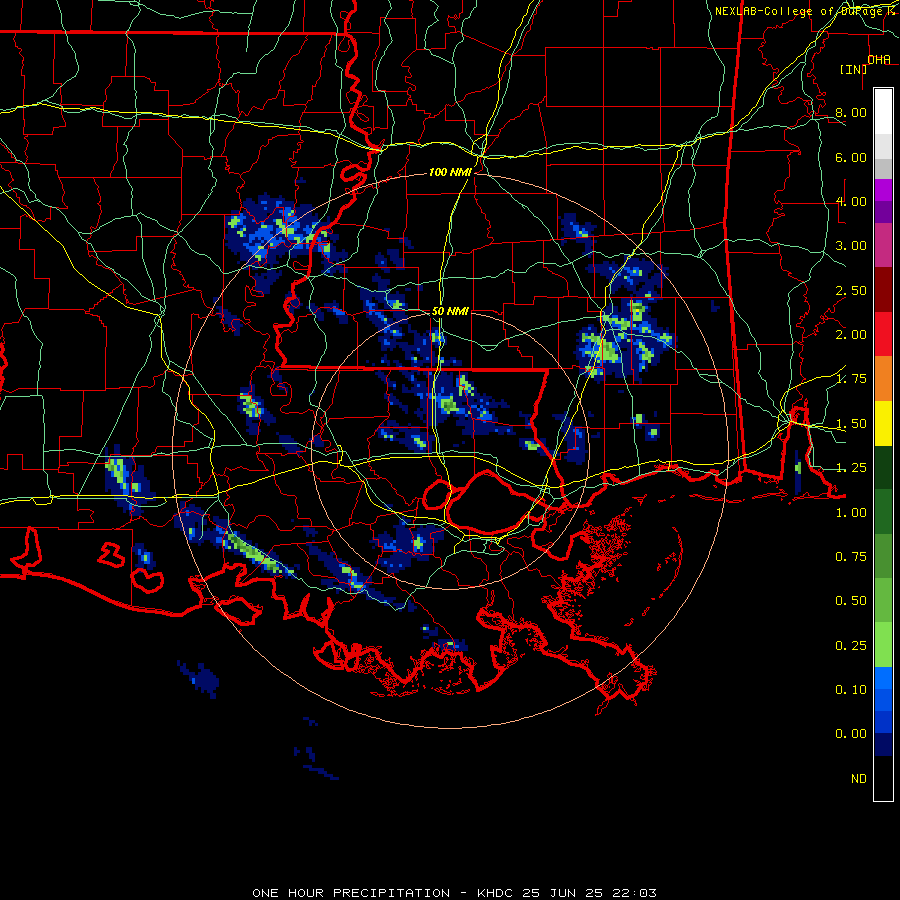Click the "0.75" legend value
Viewport: 900px width, 900px height.
[x=851, y=557]
